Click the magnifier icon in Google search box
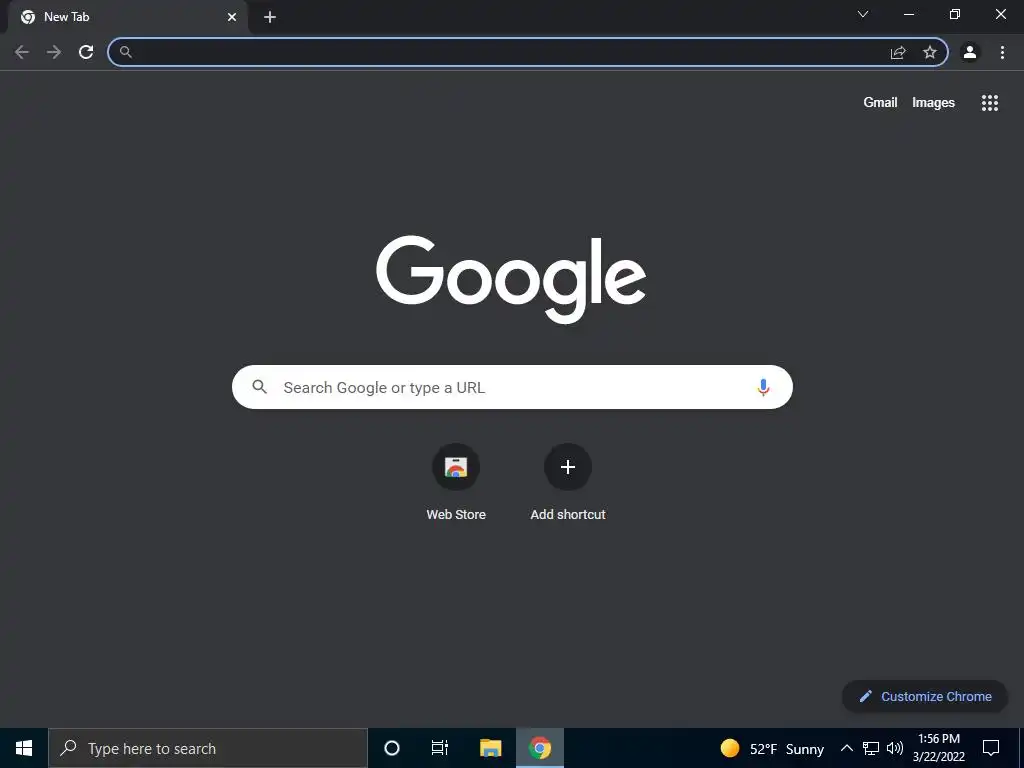 [259, 387]
